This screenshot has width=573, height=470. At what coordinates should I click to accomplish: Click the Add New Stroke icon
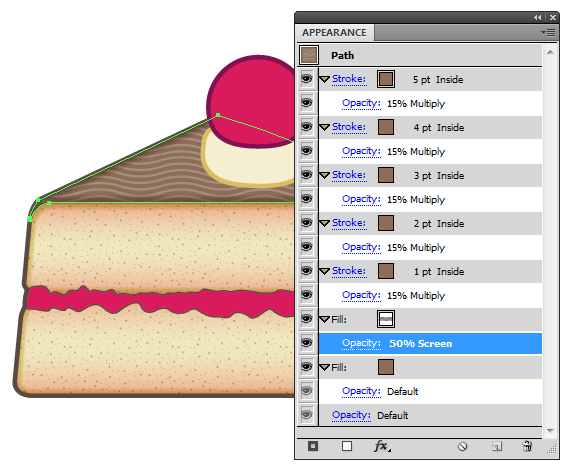tap(313, 446)
